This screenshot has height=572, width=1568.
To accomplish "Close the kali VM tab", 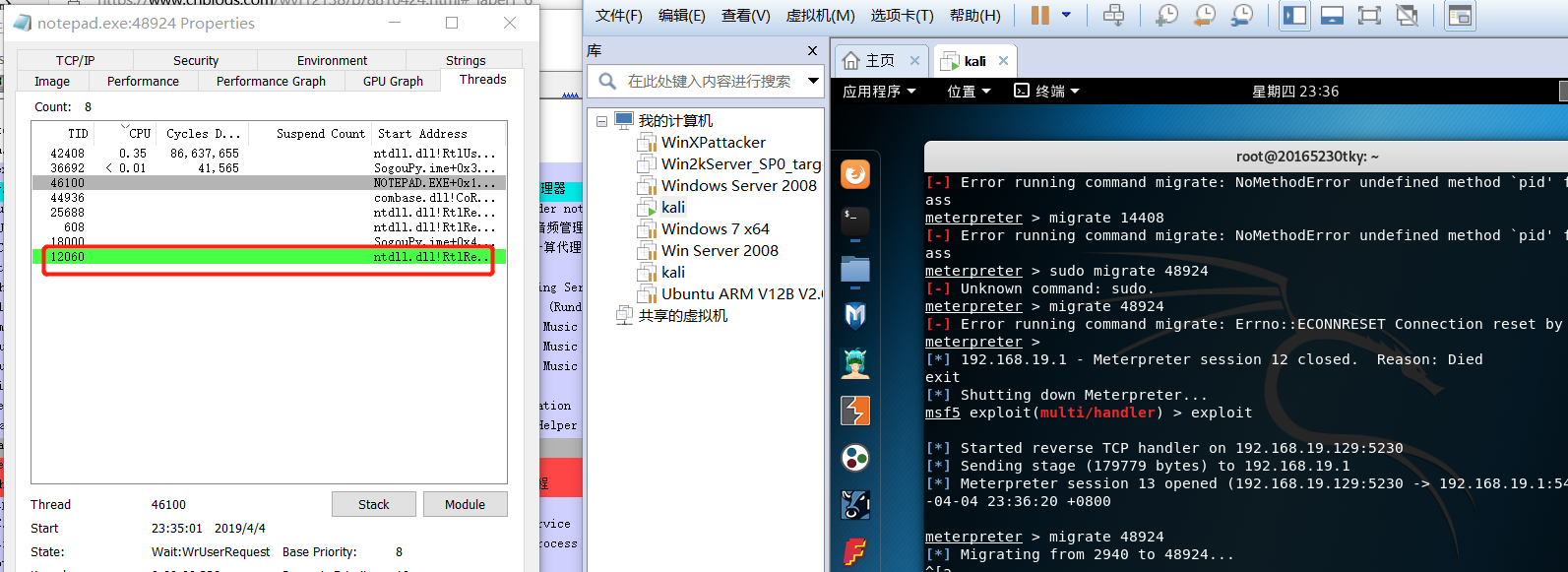I will click(x=1003, y=61).
